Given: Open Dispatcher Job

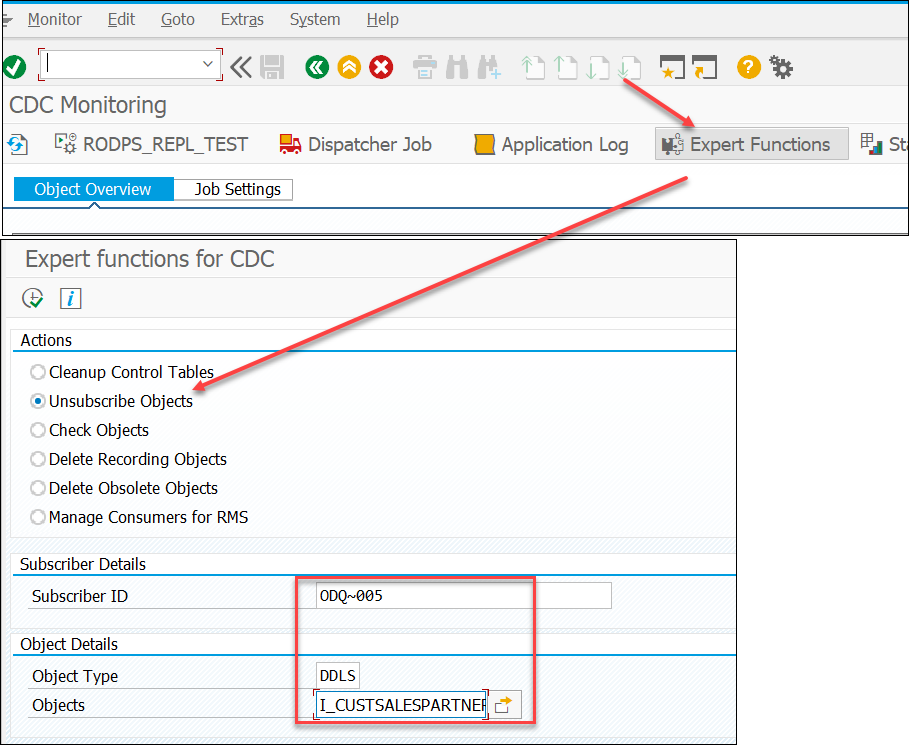Looking at the screenshot, I should click(355, 144).
